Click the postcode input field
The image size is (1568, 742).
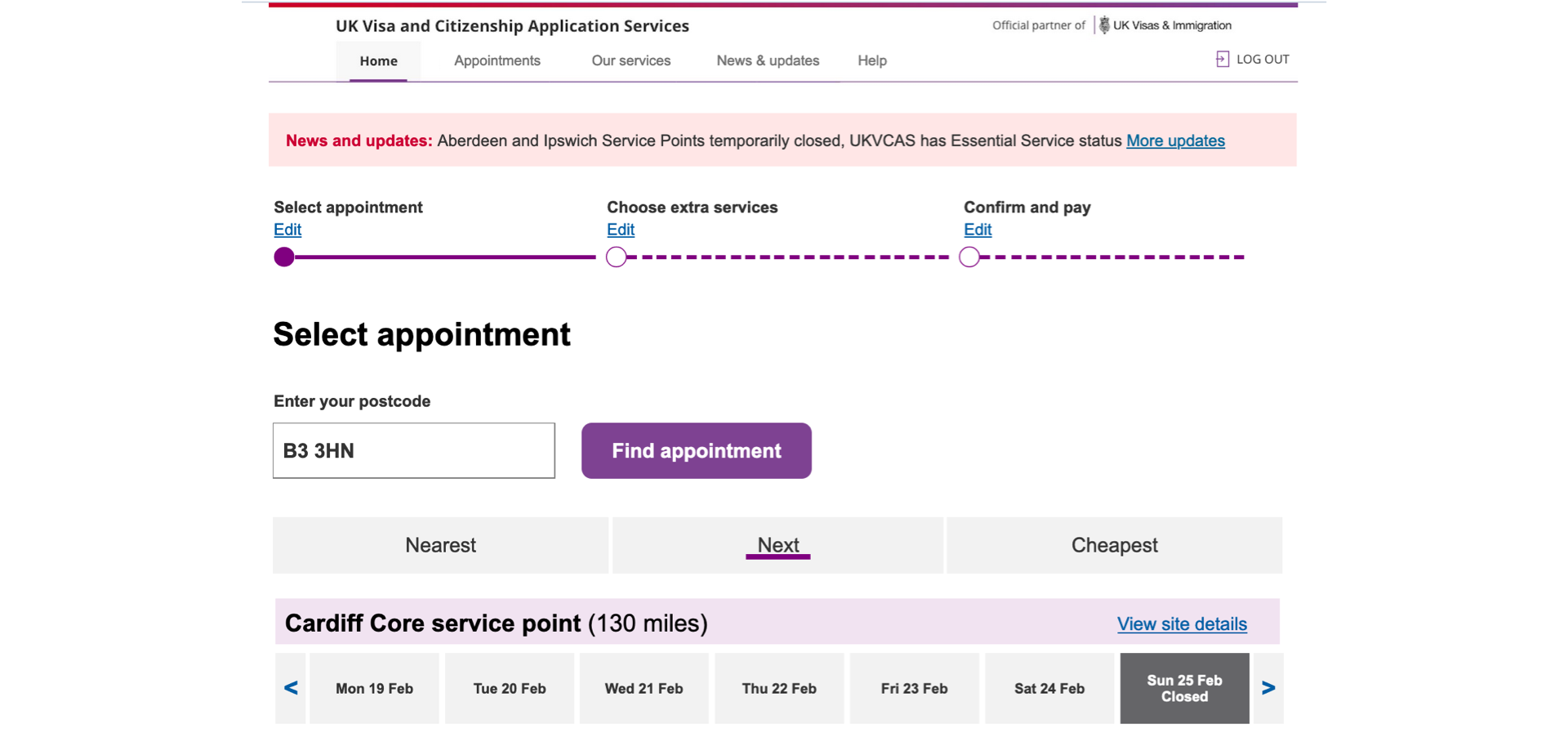coord(414,450)
